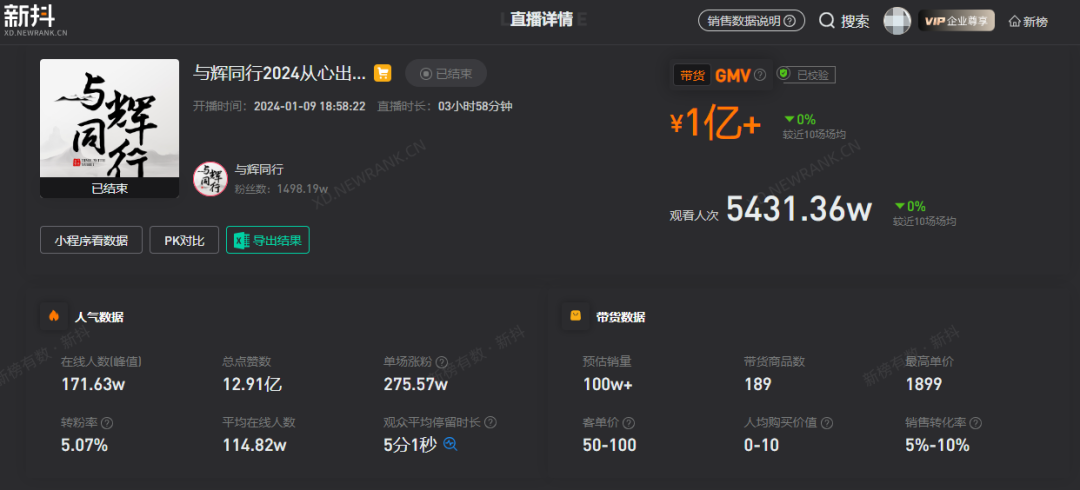
Task: Click the yellow shopping cart icon beside title
Action: [382, 73]
